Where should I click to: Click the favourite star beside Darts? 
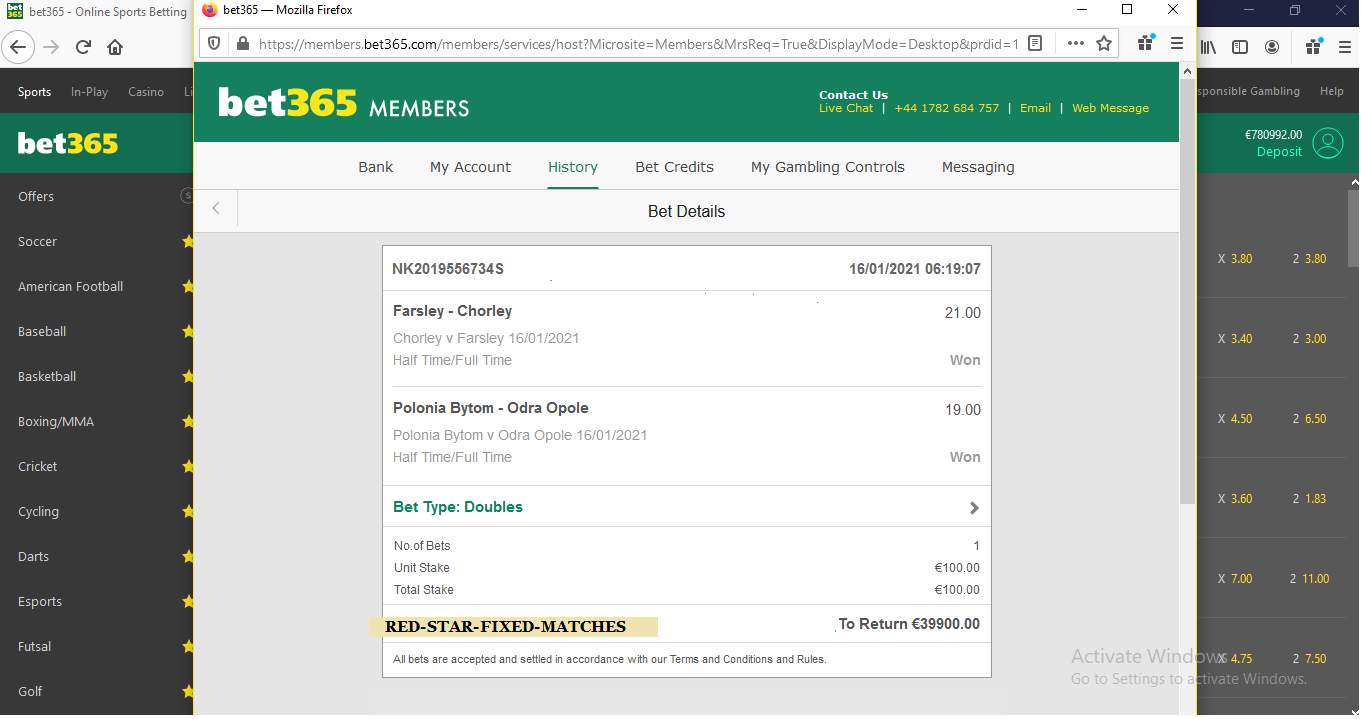187,556
